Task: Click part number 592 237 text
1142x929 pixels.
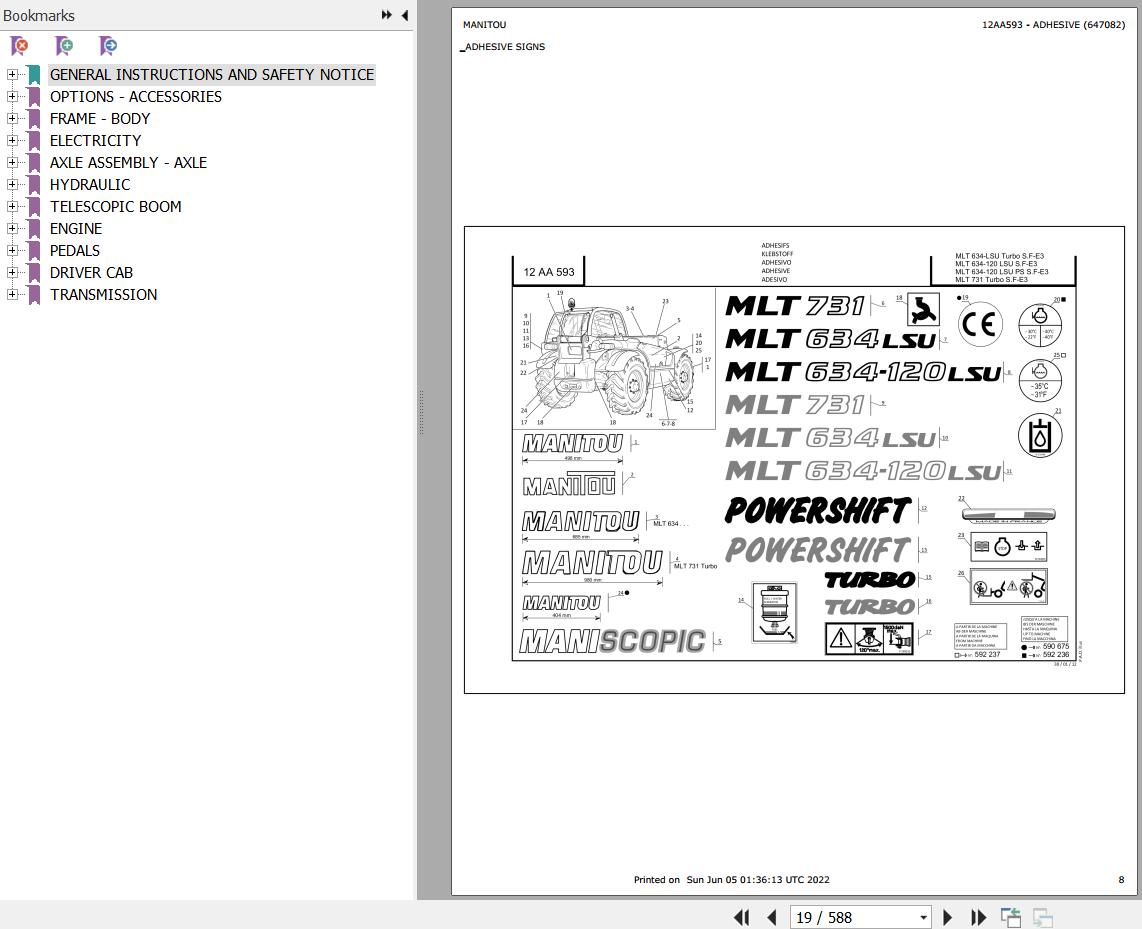Action: 987,655
